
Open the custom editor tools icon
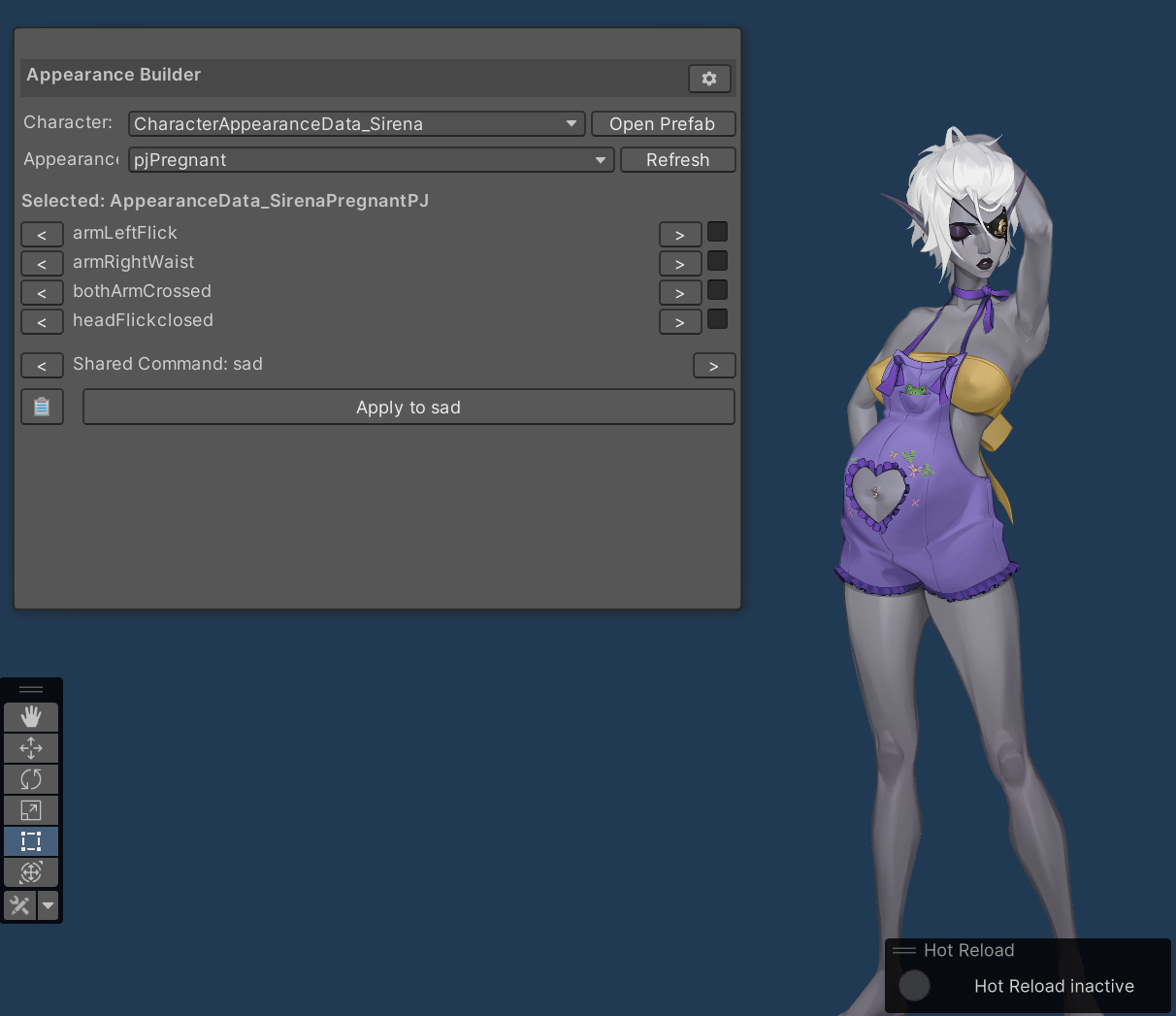(x=19, y=905)
